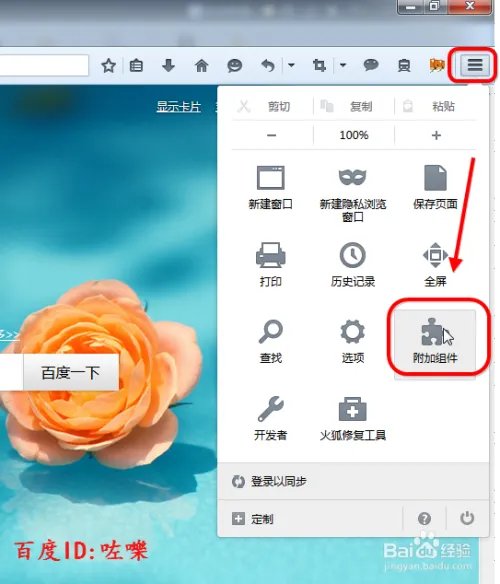The image size is (500, 584).
Task: Open the help question mark icon
Action: tap(424, 518)
